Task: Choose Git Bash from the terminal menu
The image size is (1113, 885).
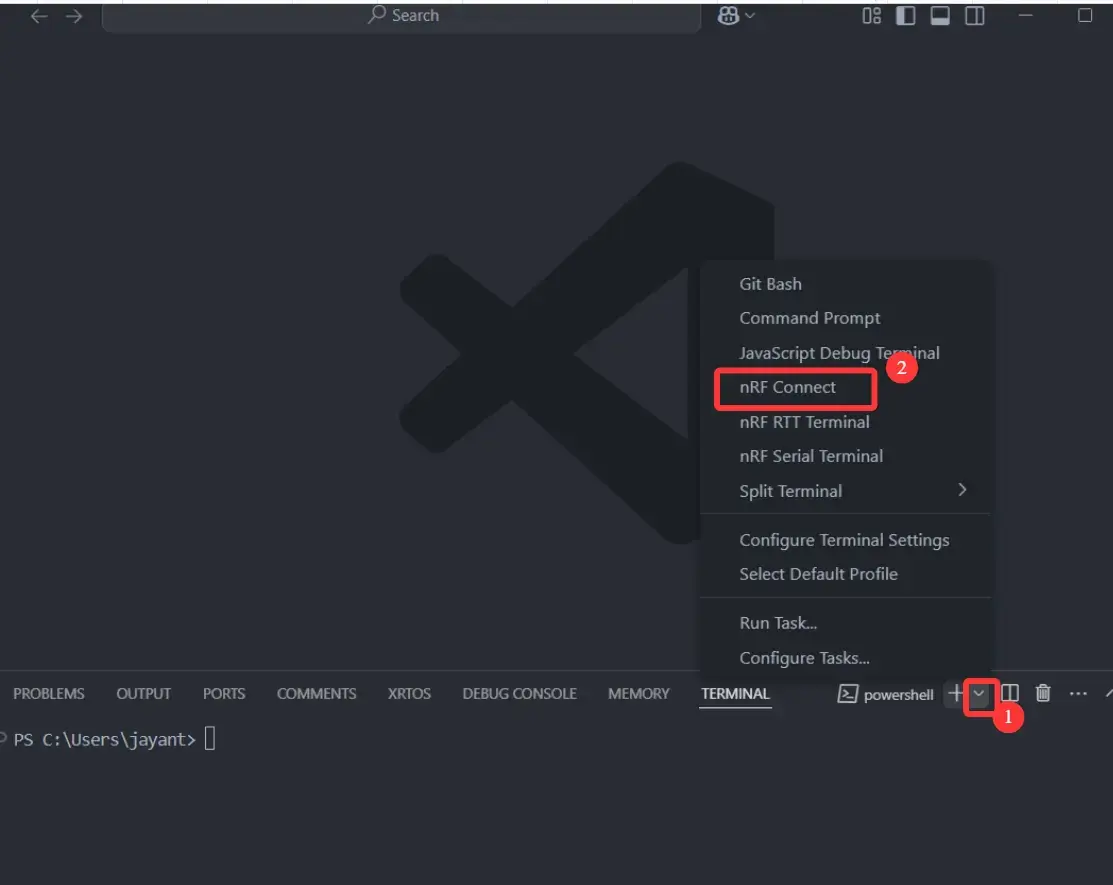Action: coord(845,284)
